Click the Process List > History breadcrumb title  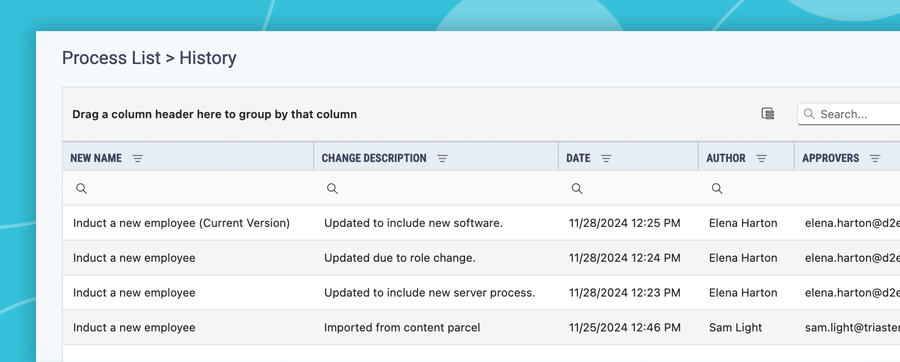pyautogui.click(x=149, y=58)
